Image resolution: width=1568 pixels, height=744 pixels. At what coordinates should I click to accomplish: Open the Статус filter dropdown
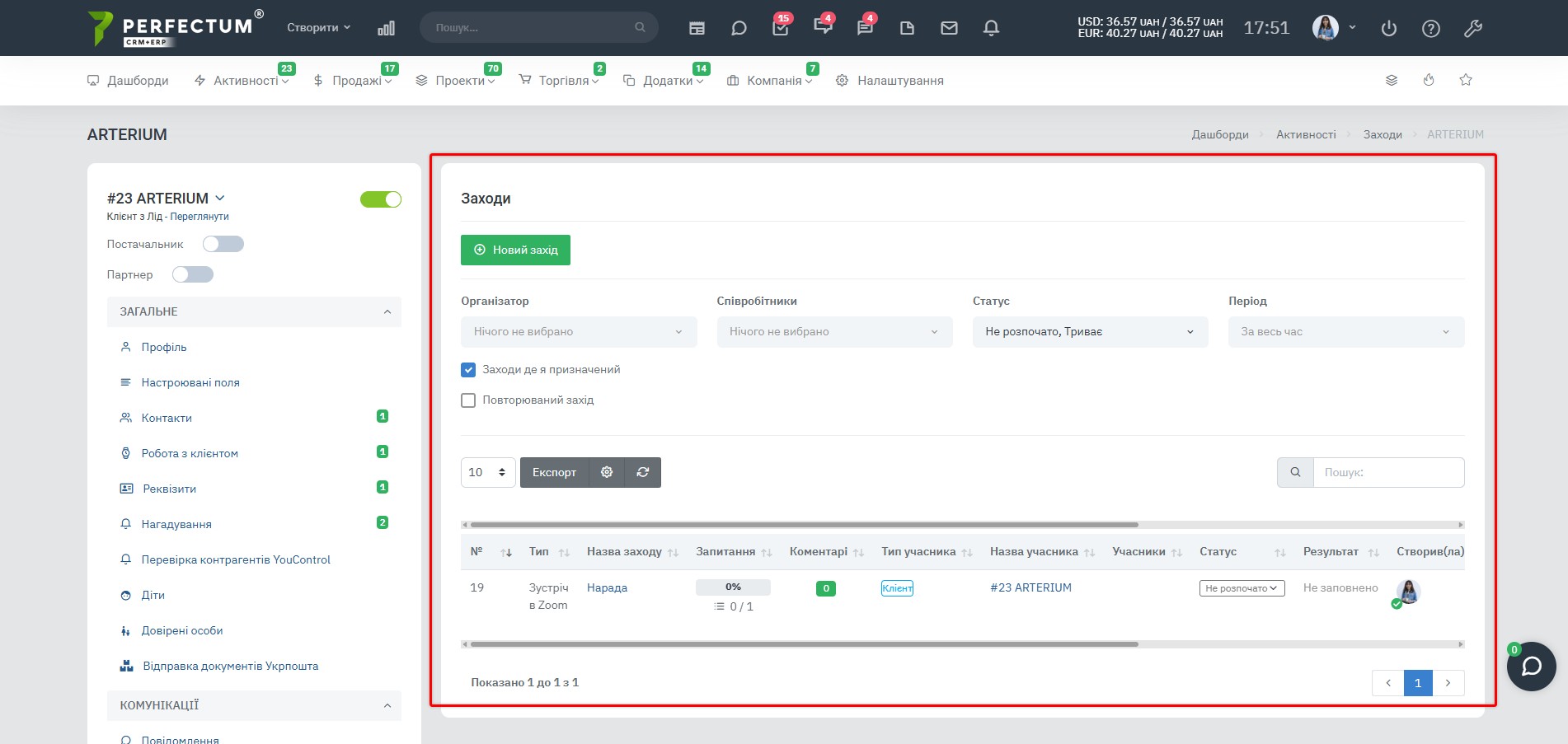pos(1090,332)
